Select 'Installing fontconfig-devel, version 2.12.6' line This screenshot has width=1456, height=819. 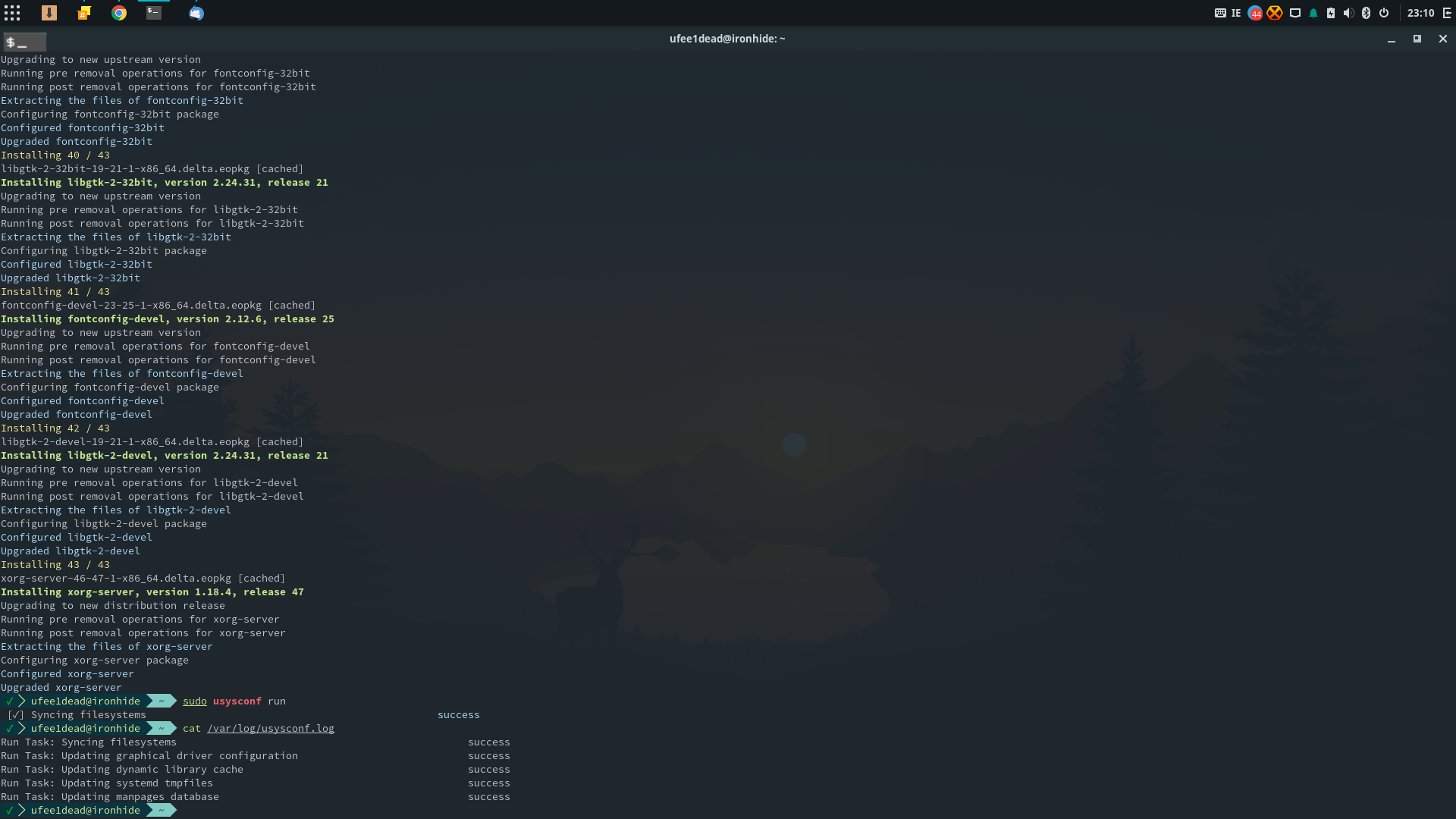[168, 319]
